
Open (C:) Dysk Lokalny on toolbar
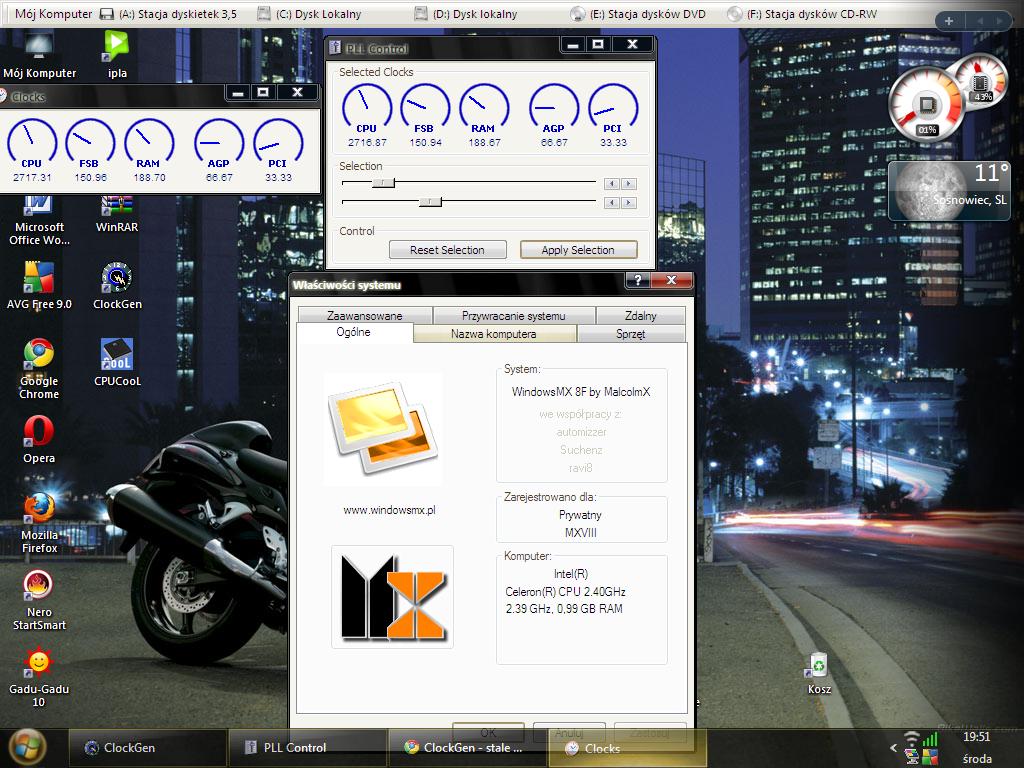(308, 14)
